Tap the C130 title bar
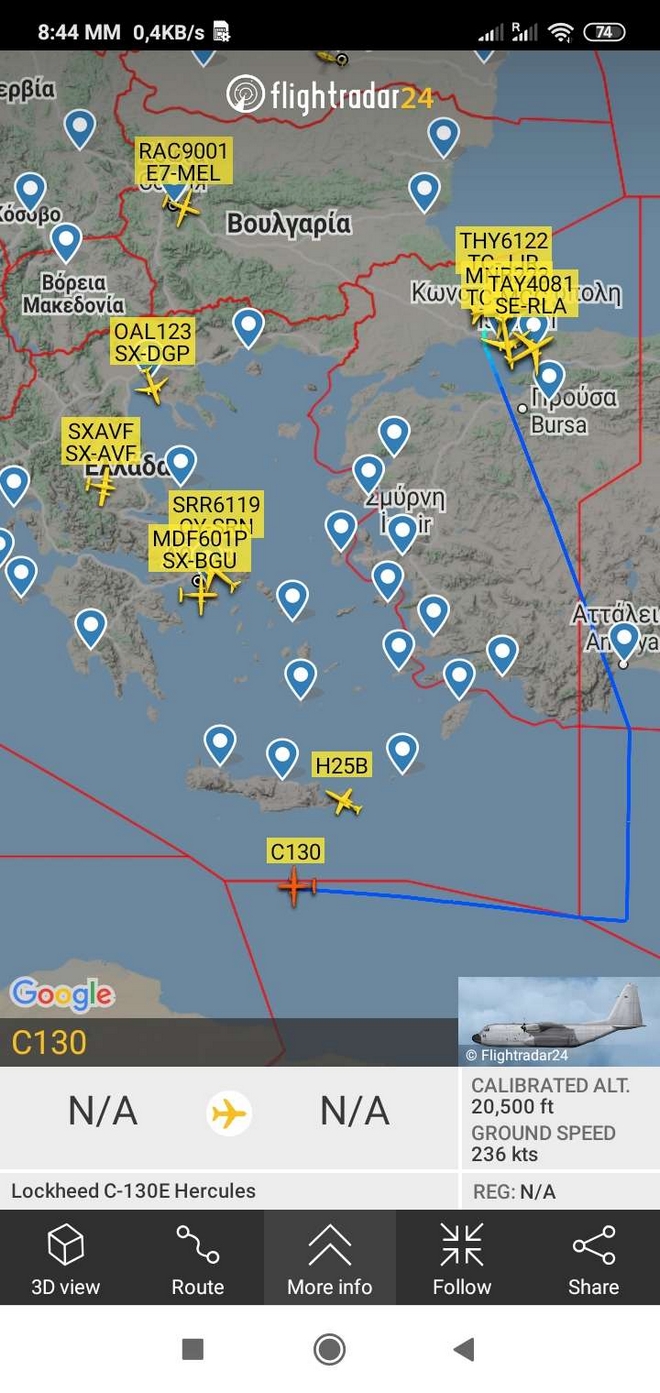This screenshot has height=1393, width=660. coord(229,1043)
